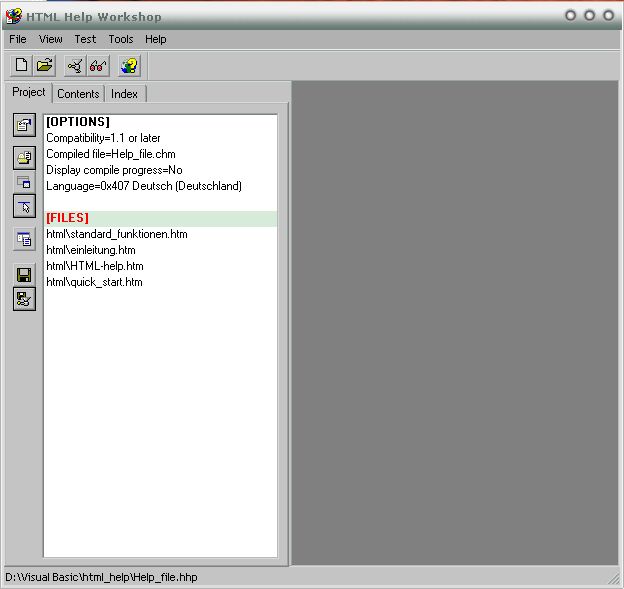Open the Tools menu

[121, 39]
